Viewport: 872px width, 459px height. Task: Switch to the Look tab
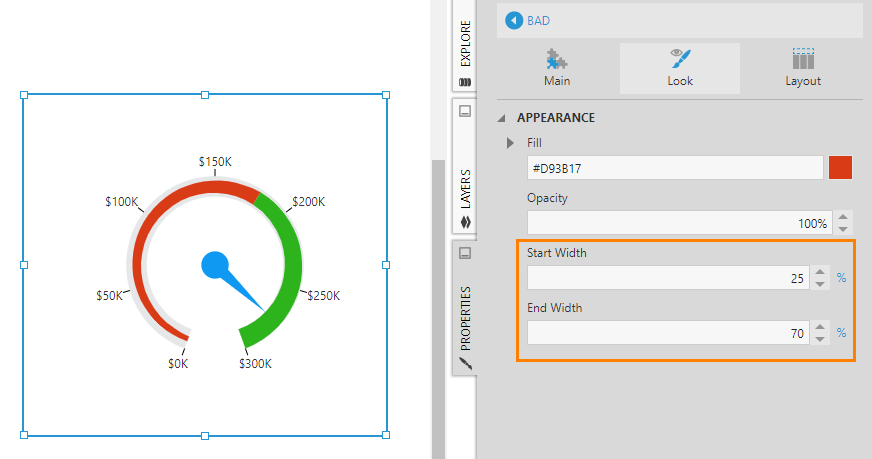coord(680,68)
